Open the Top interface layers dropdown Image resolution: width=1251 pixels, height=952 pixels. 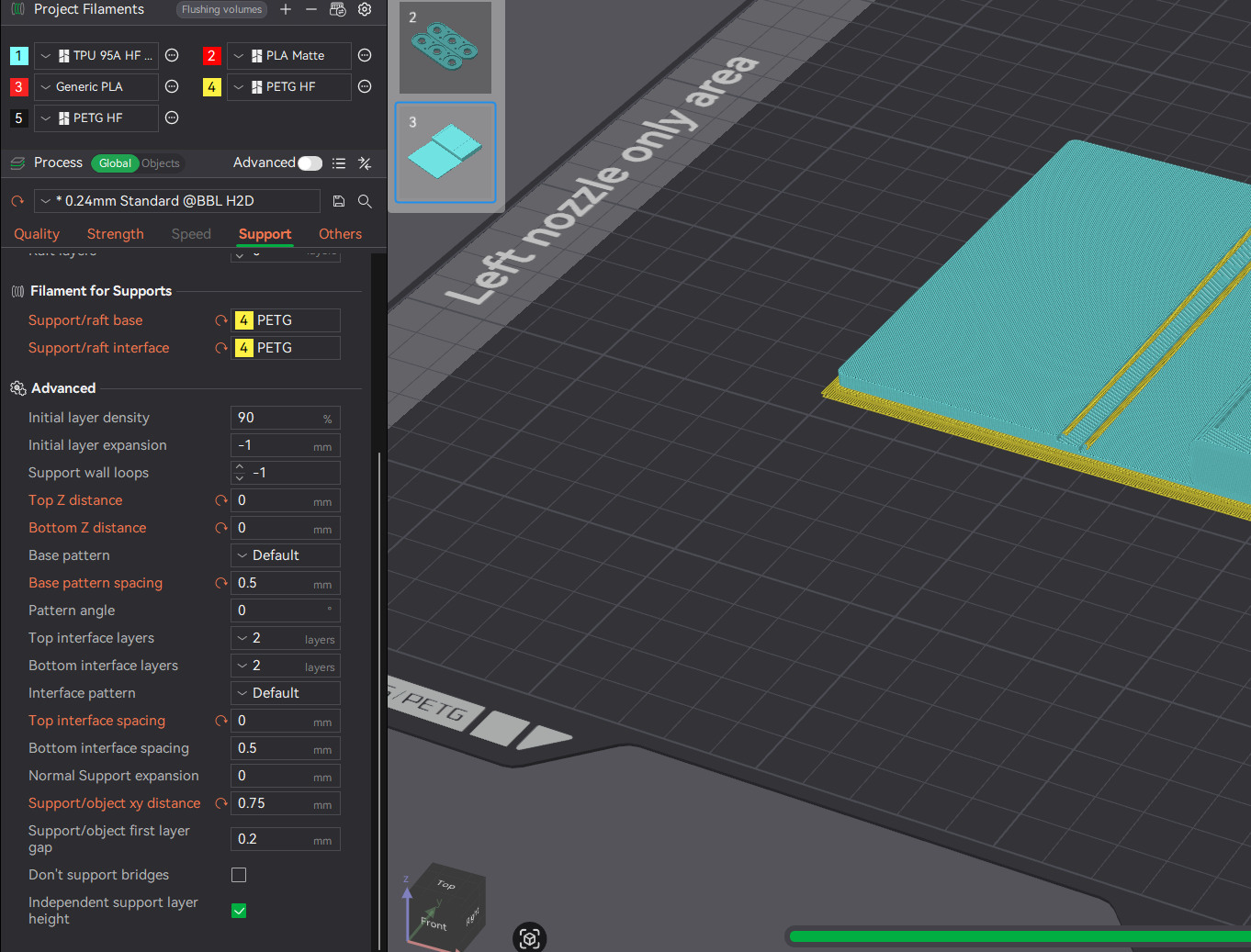286,638
